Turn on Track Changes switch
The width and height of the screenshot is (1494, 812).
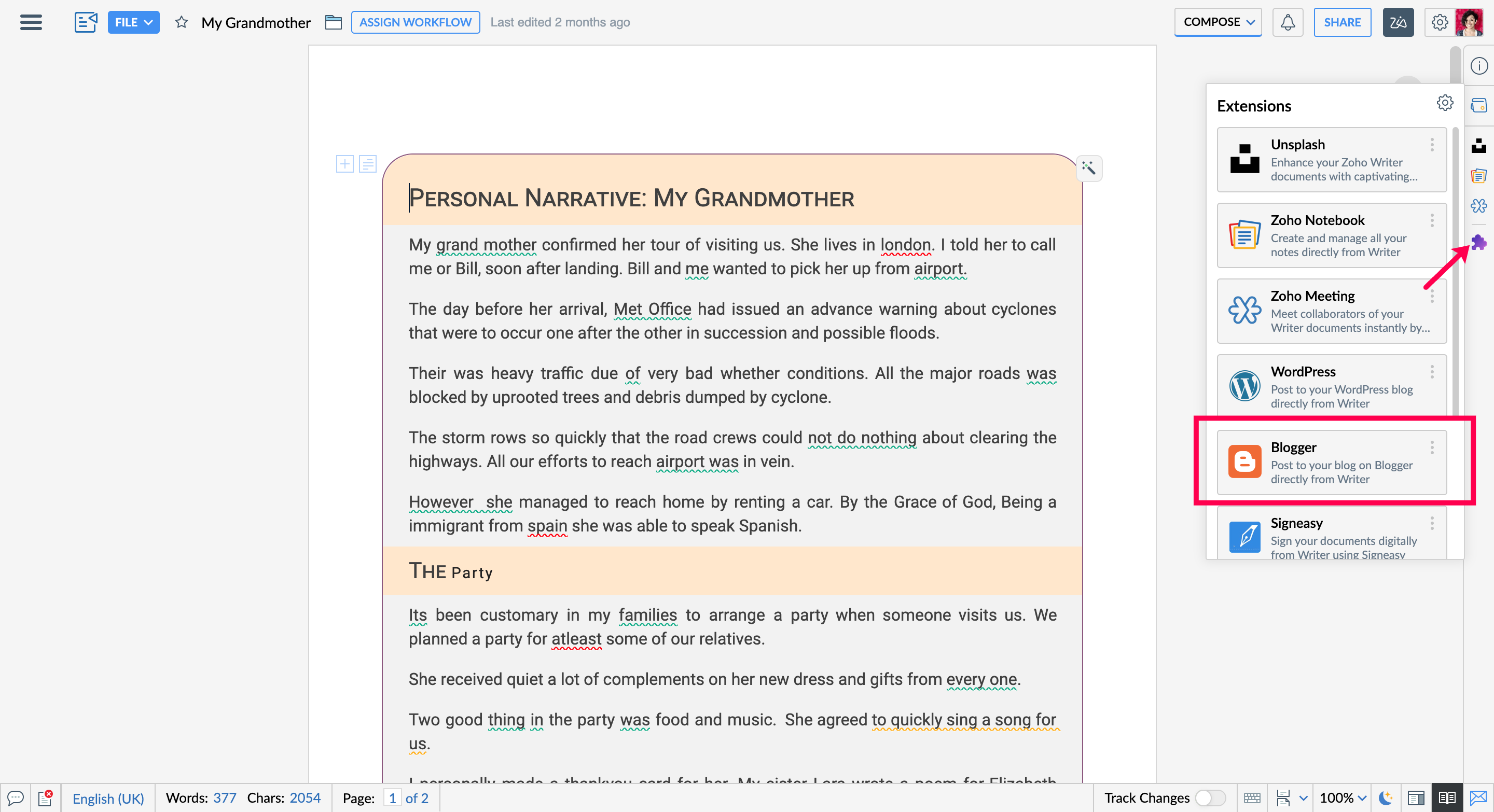[x=1210, y=798]
